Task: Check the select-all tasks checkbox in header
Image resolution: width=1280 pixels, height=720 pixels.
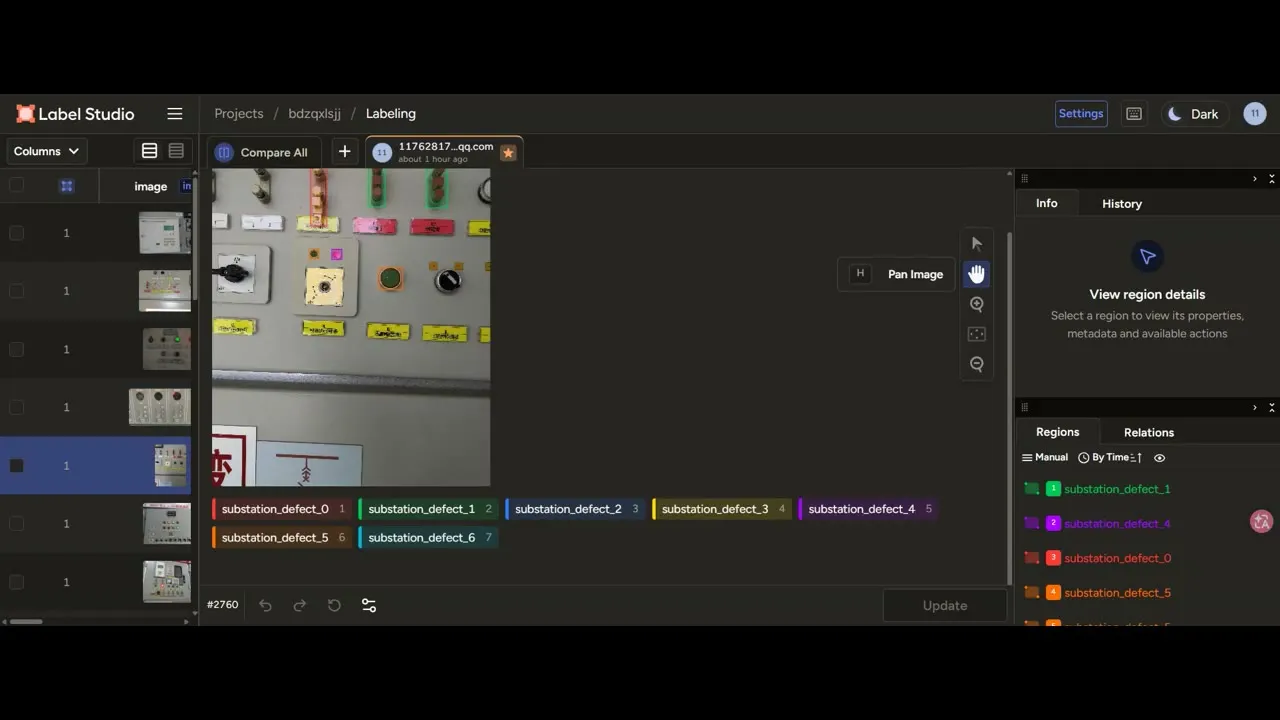Action: click(x=16, y=185)
